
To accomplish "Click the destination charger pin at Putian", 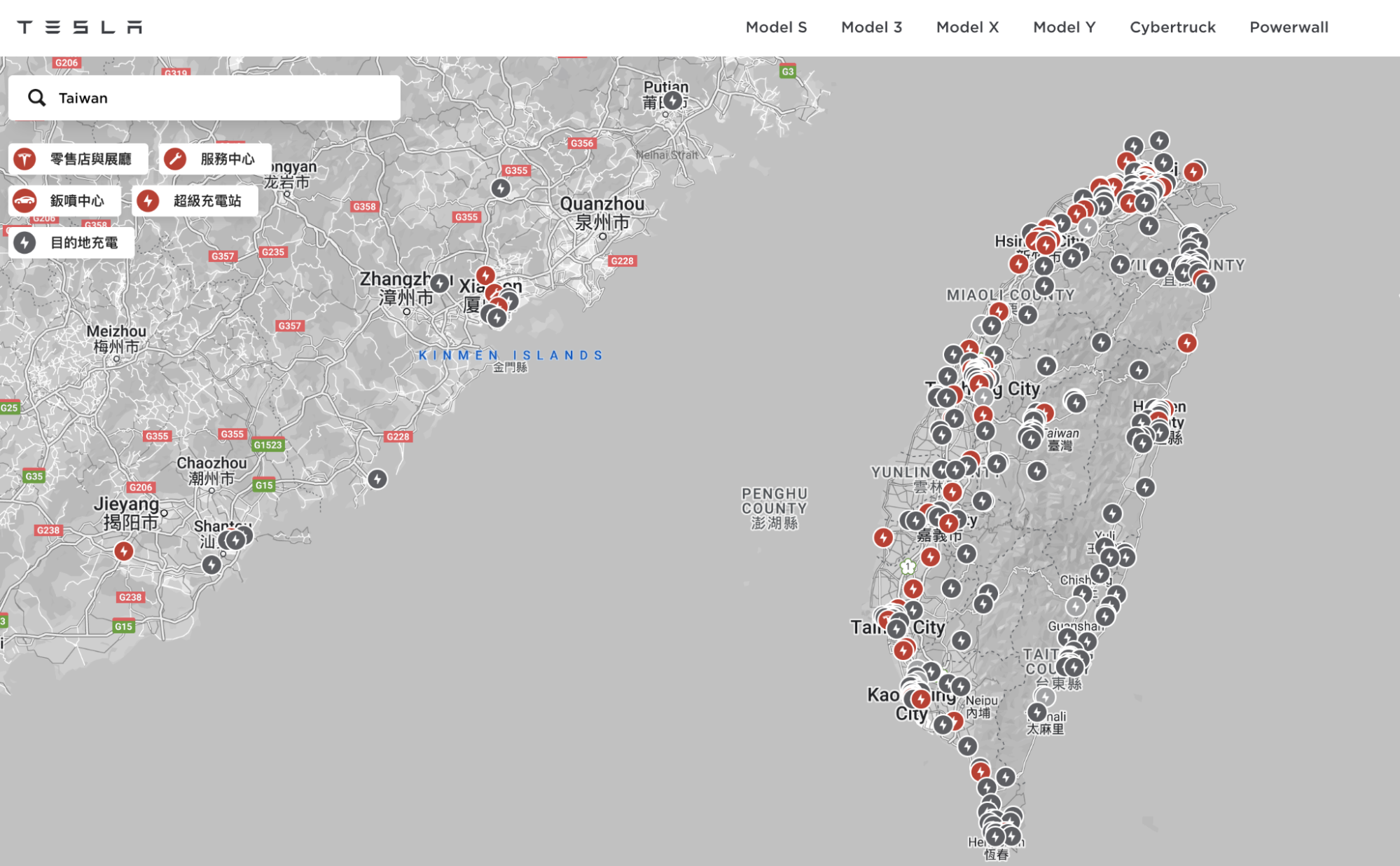I will click(673, 101).
